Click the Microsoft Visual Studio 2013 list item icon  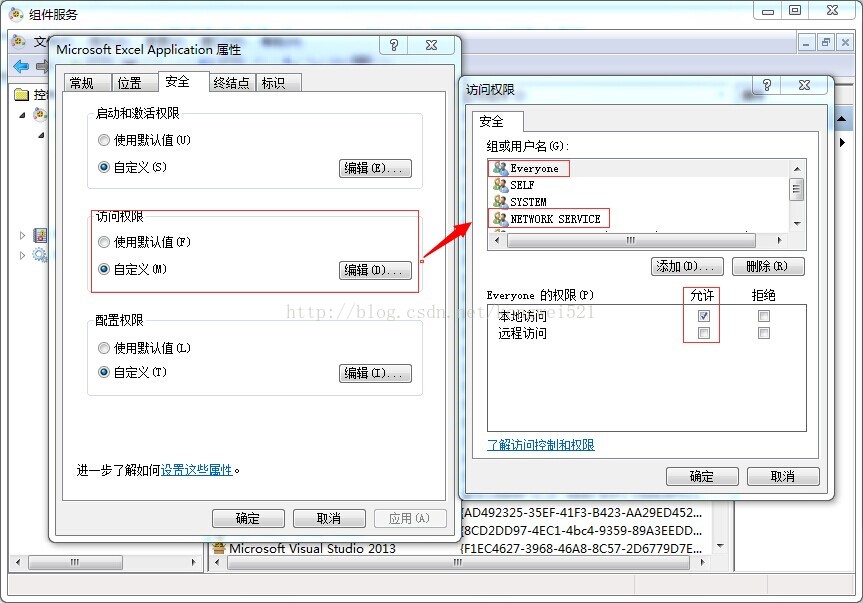219,547
